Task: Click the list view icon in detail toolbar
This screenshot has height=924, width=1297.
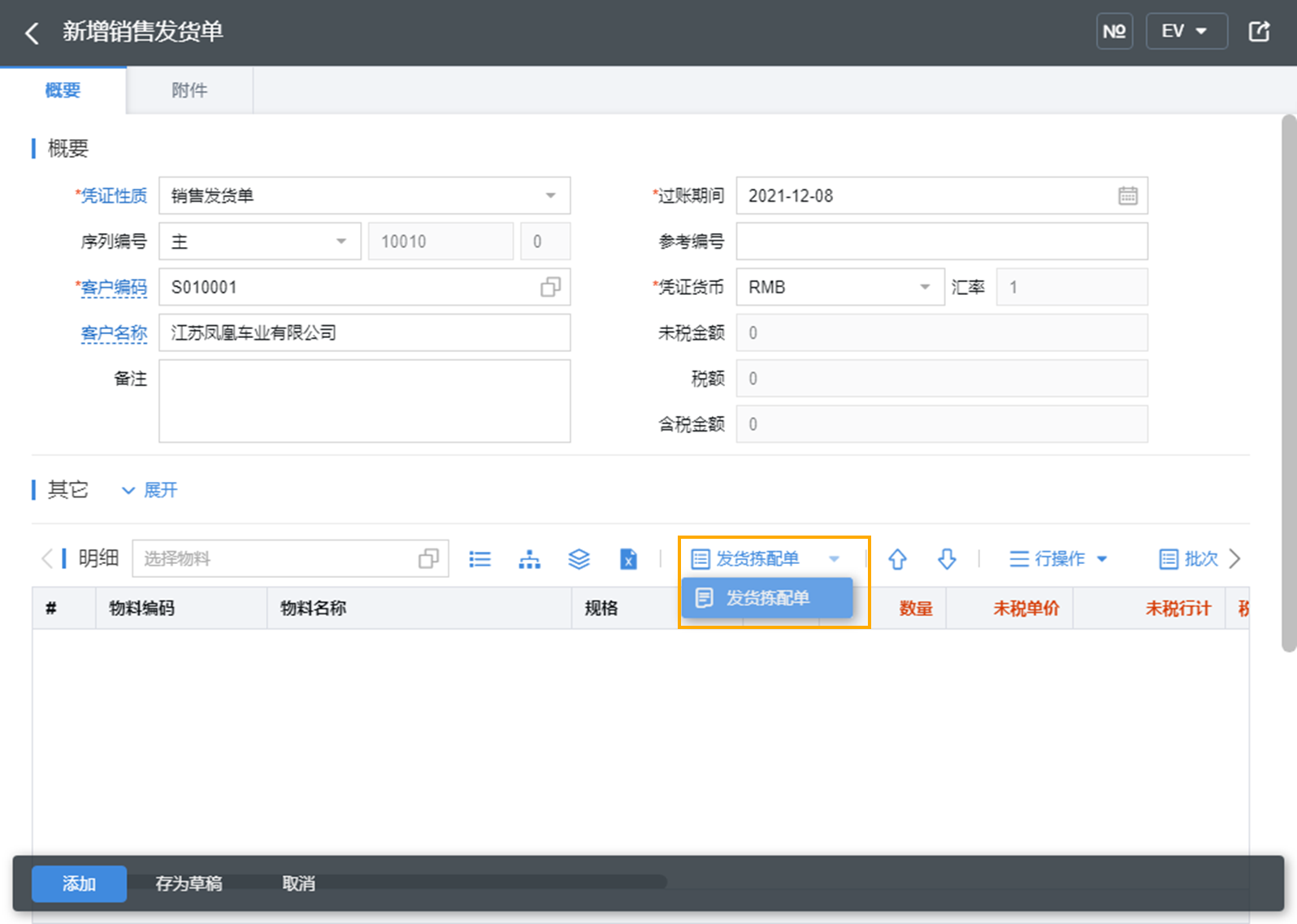Action: [x=479, y=559]
